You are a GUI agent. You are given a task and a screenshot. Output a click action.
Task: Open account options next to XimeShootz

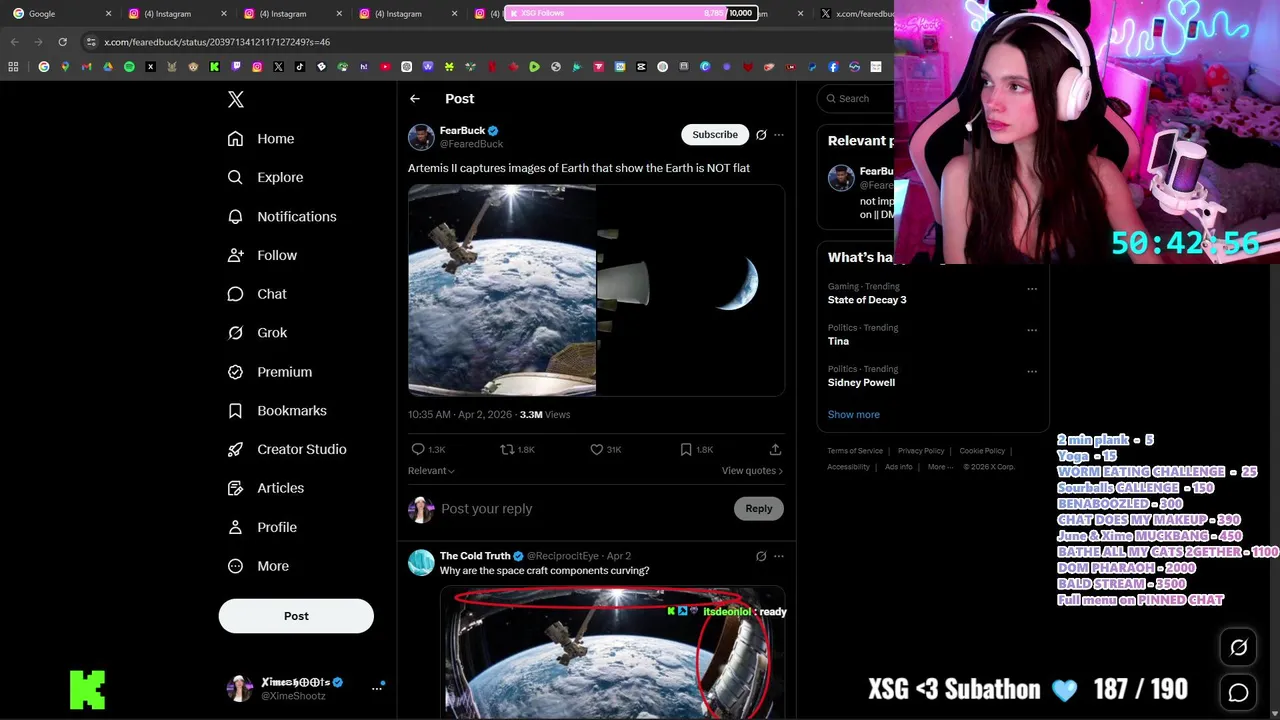point(377,688)
